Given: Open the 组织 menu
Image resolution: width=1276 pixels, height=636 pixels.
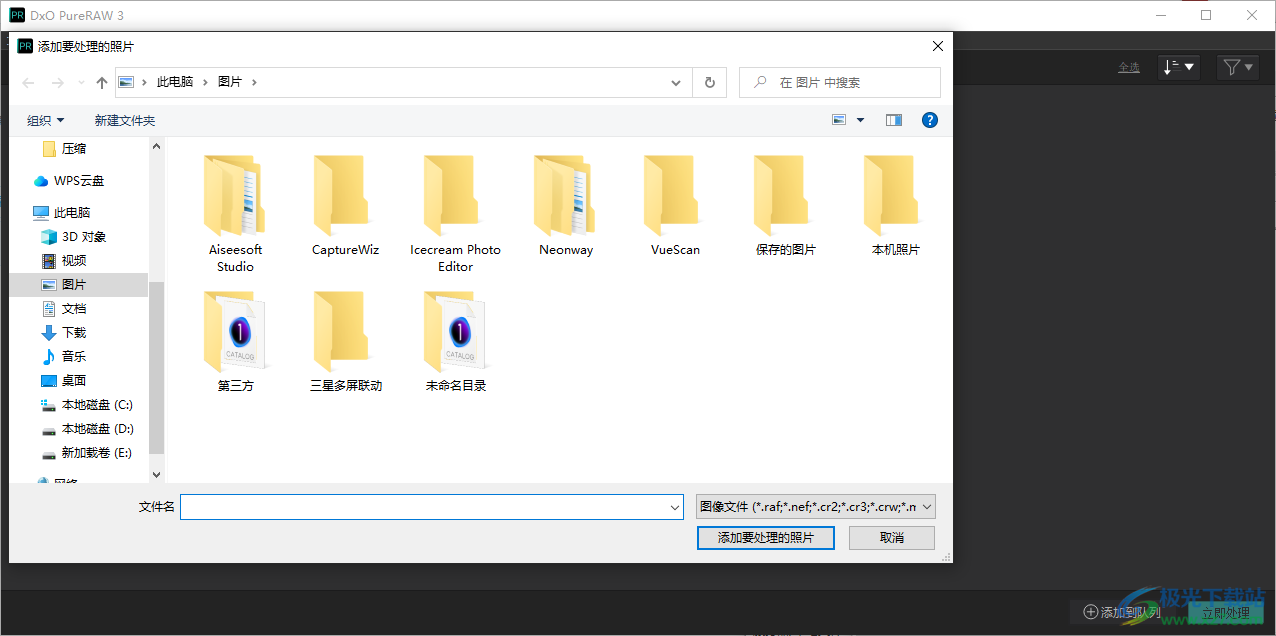Looking at the screenshot, I should (x=46, y=120).
